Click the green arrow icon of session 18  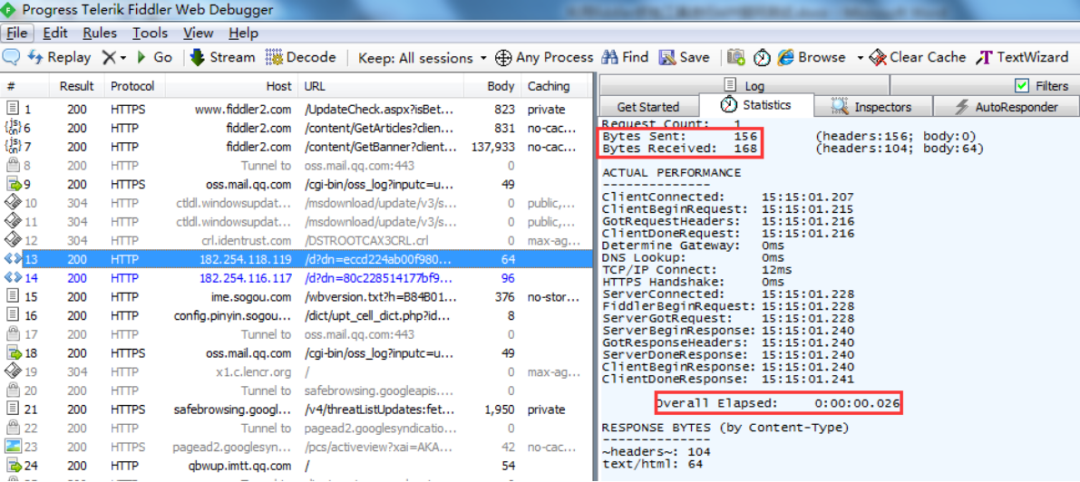(x=13, y=353)
